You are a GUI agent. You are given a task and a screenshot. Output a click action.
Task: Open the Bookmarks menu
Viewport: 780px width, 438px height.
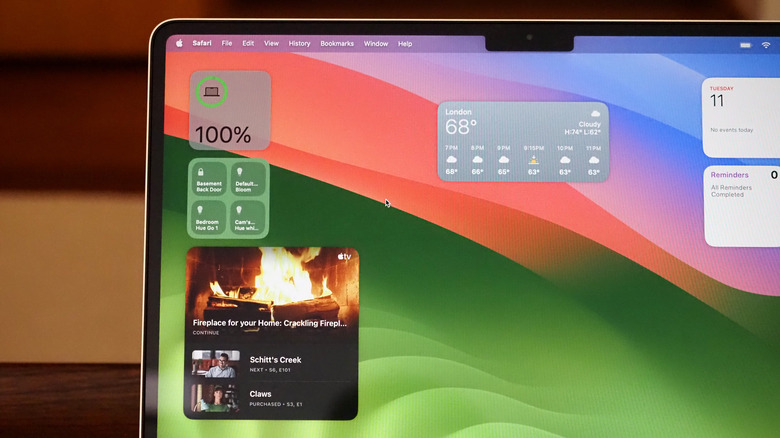(x=337, y=44)
